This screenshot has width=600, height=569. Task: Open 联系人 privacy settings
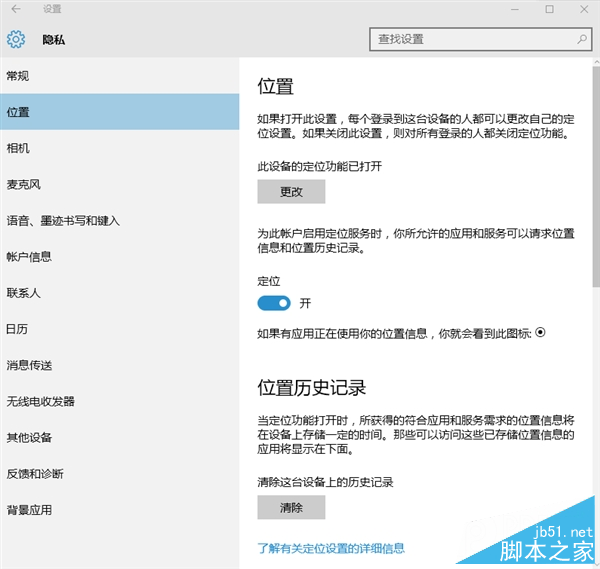pyautogui.click(x=119, y=293)
